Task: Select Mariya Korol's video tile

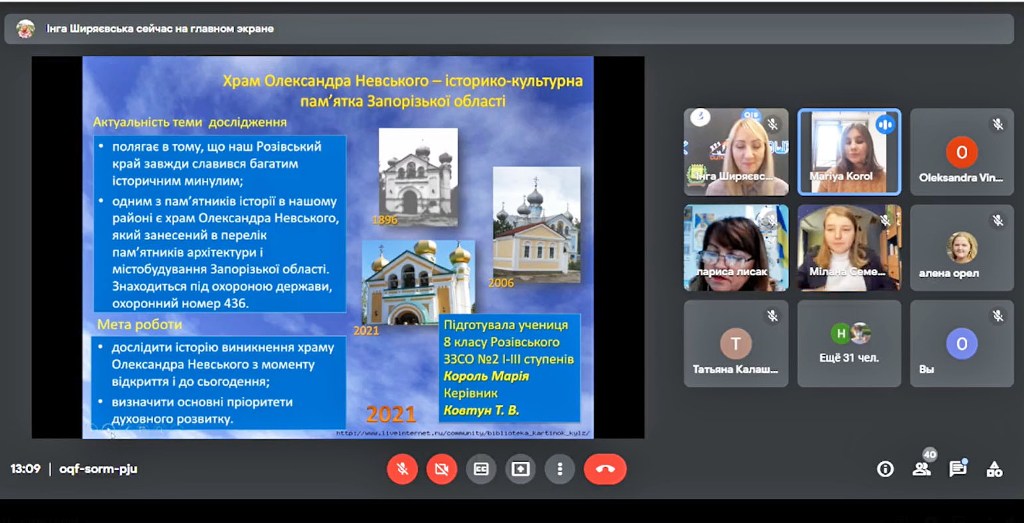Action: click(x=849, y=151)
